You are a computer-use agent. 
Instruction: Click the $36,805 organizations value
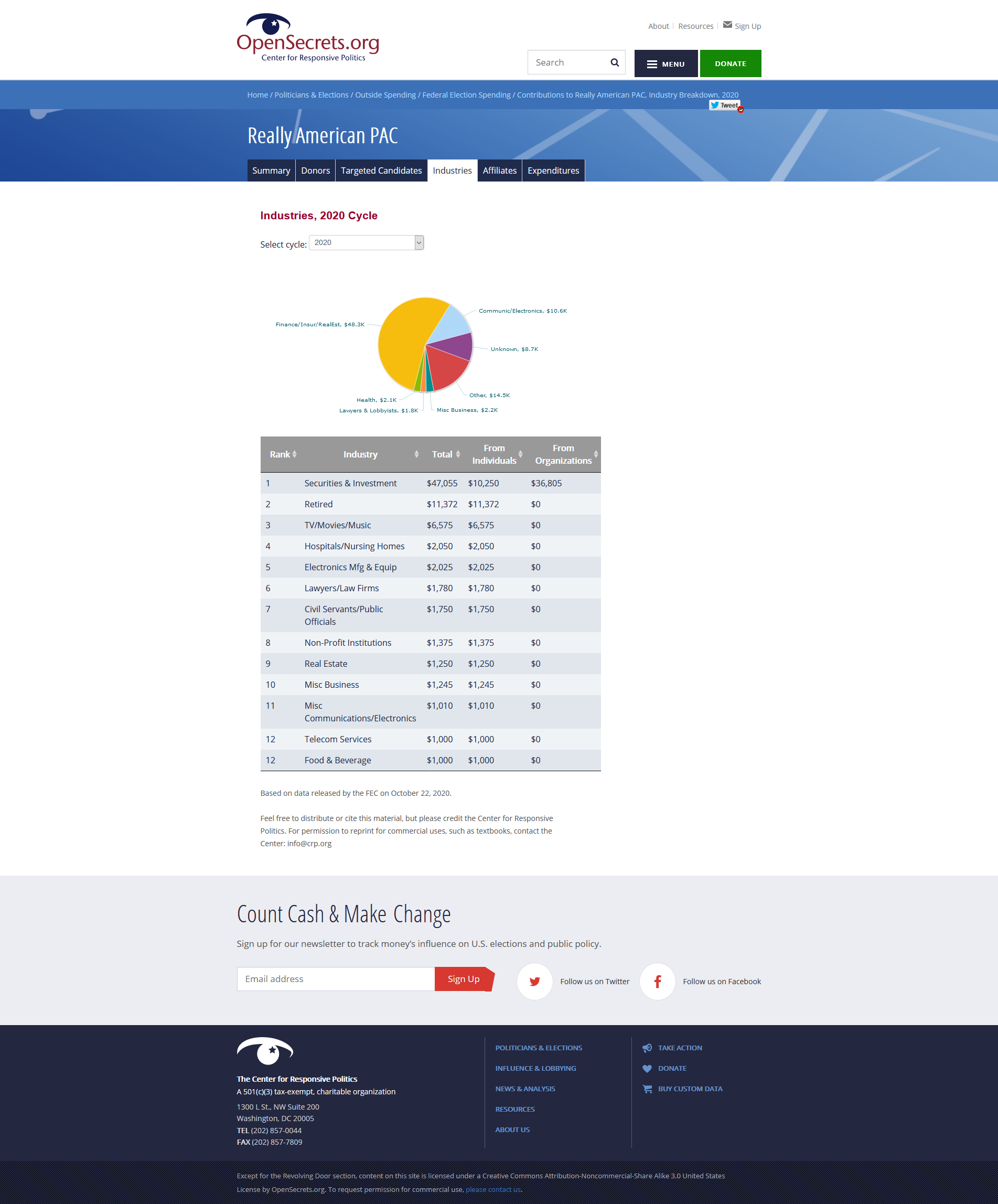click(546, 483)
